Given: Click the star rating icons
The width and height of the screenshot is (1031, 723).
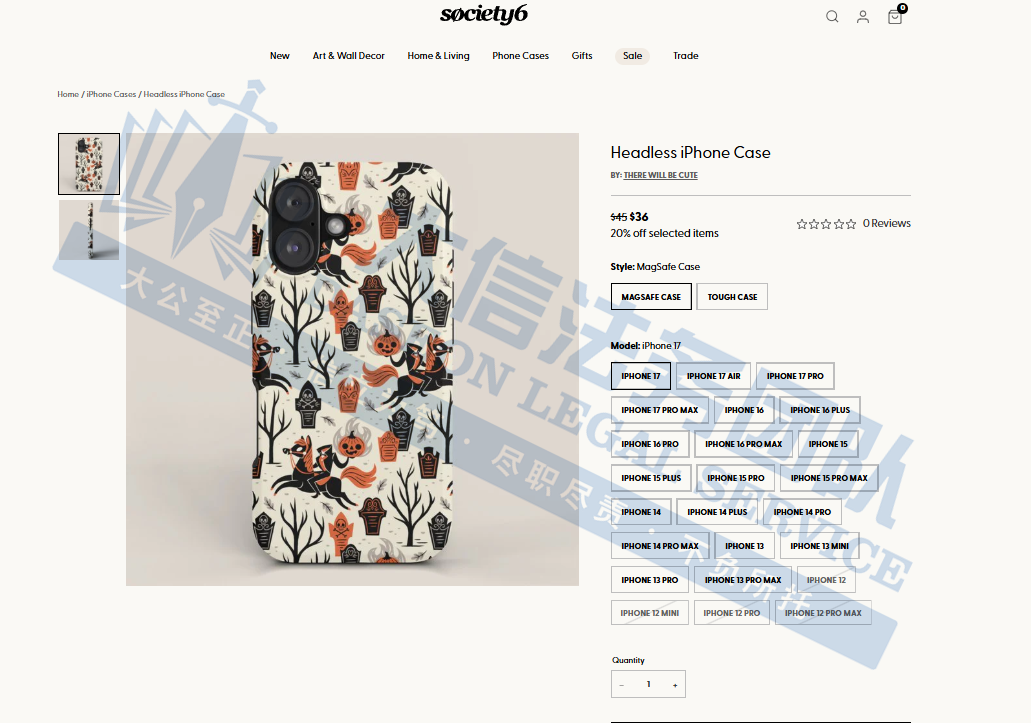Looking at the screenshot, I should click(x=826, y=224).
